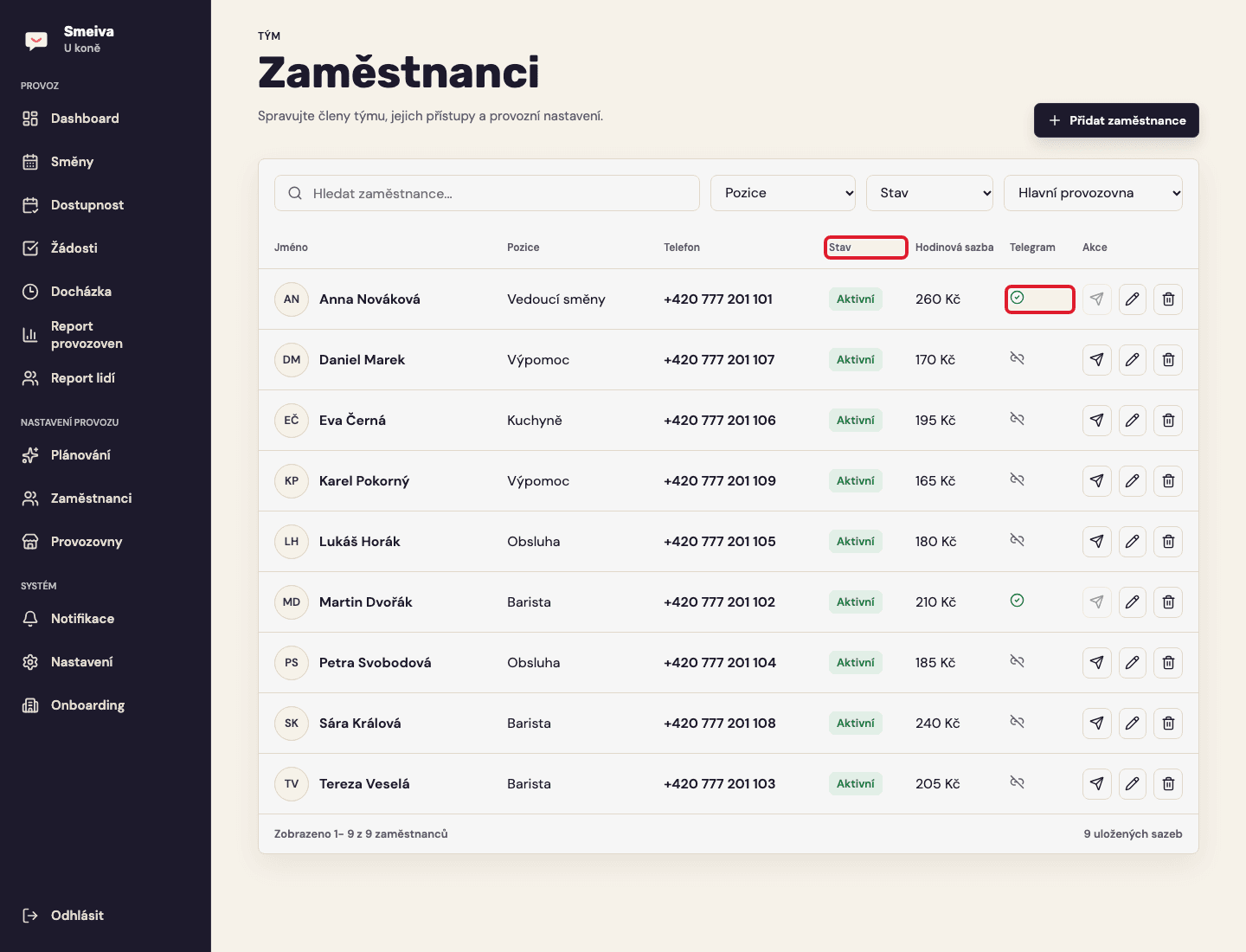Viewport: 1246px width, 952px height.
Task: Delete employee Eva Černá
Action: pyautogui.click(x=1168, y=421)
